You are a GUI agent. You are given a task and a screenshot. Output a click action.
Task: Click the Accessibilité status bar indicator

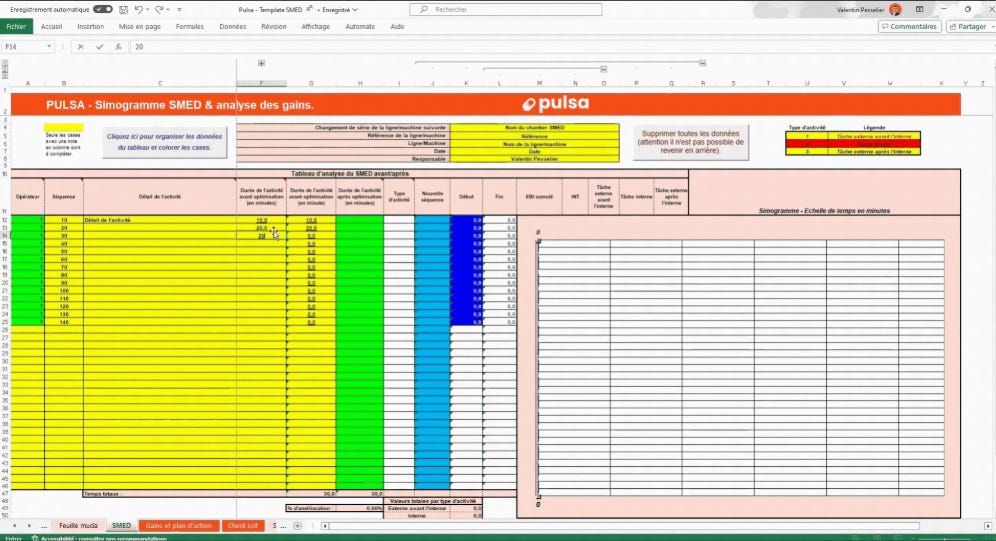[99, 538]
